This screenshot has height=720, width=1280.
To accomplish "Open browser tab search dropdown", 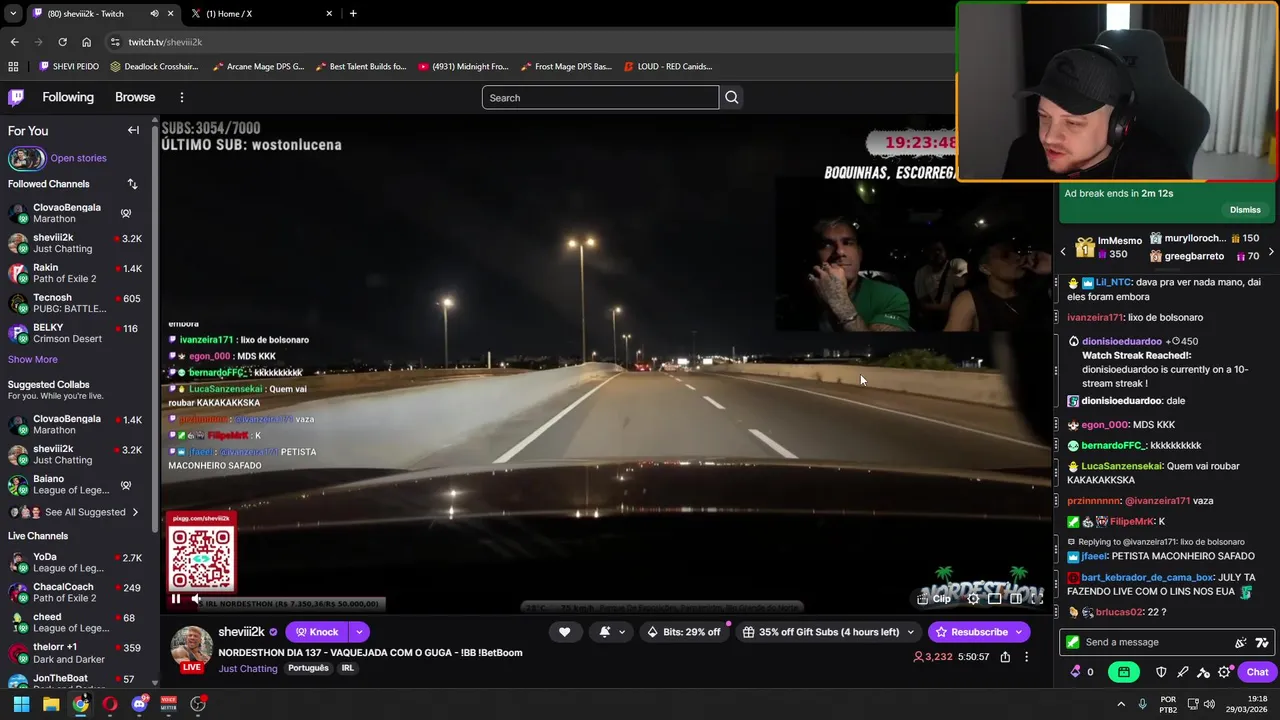I will point(12,14).
